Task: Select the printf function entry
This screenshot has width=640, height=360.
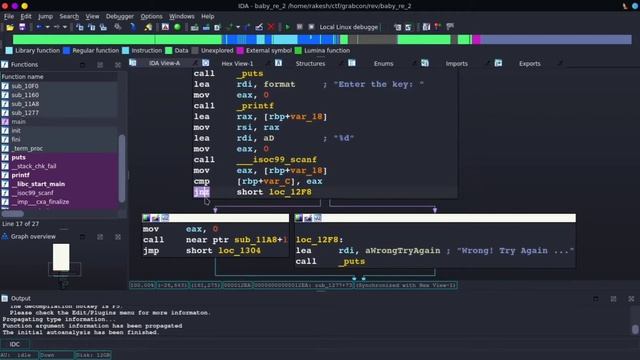Action: point(59,175)
